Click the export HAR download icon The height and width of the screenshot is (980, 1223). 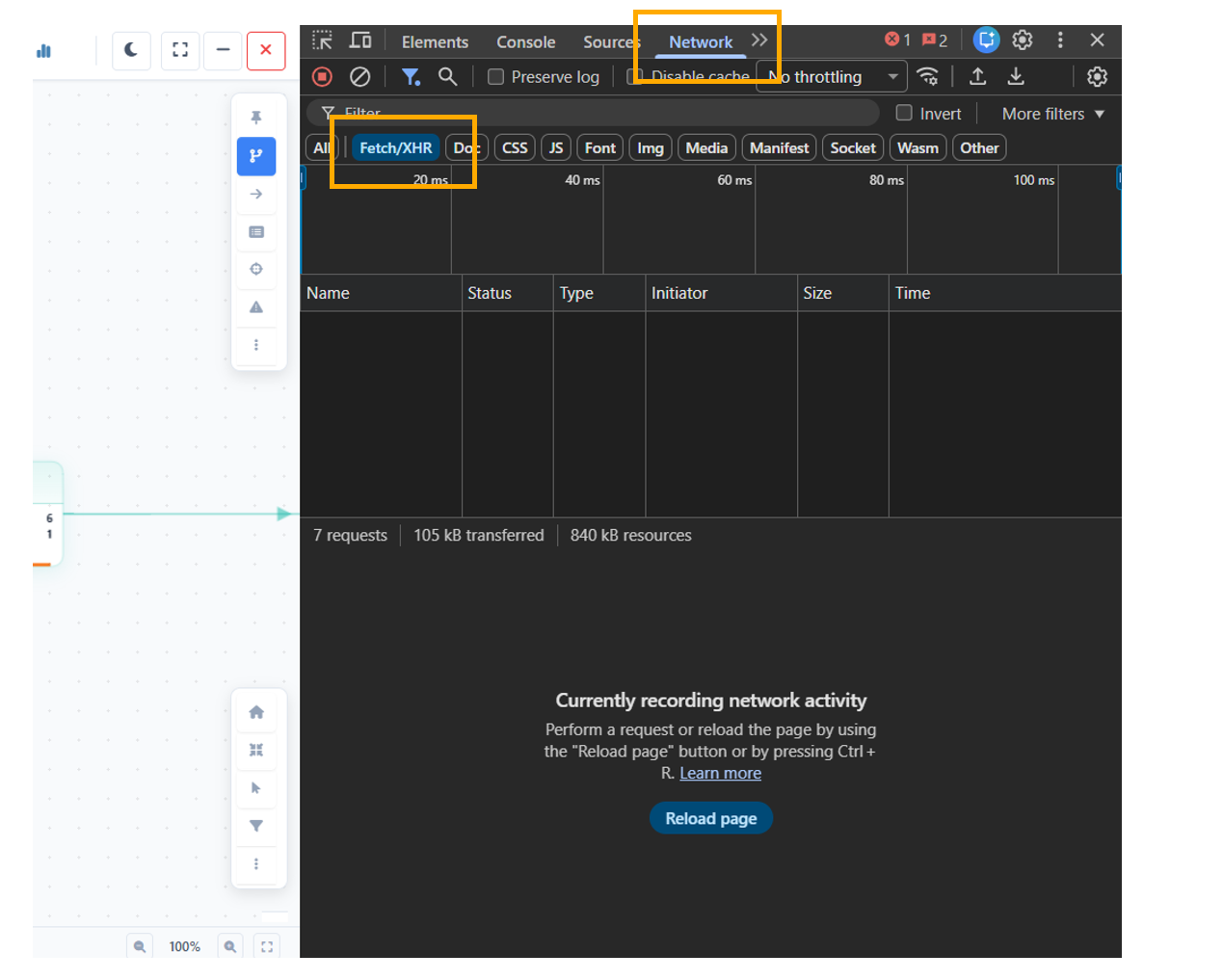click(1016, 76)
